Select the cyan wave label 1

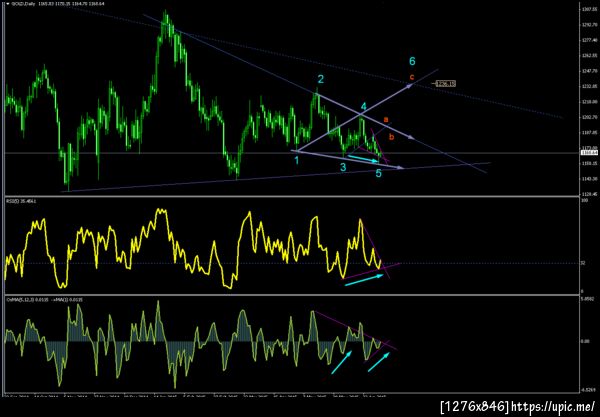[296, 161]
